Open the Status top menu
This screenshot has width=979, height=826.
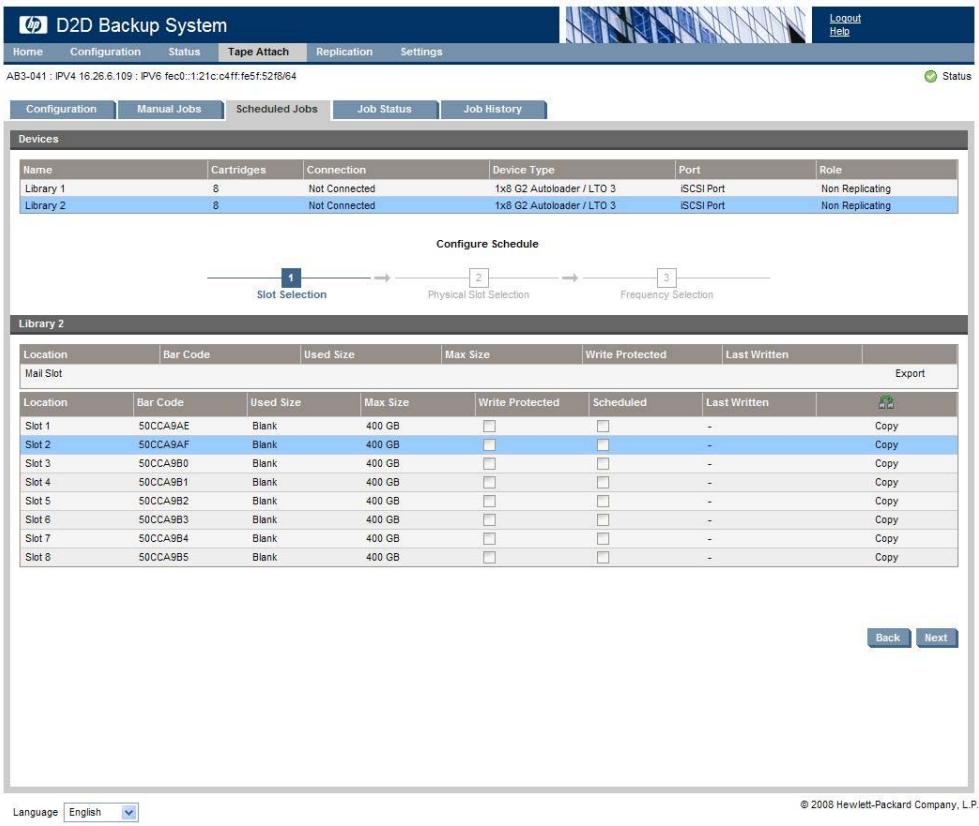click(x=184, y=52)
